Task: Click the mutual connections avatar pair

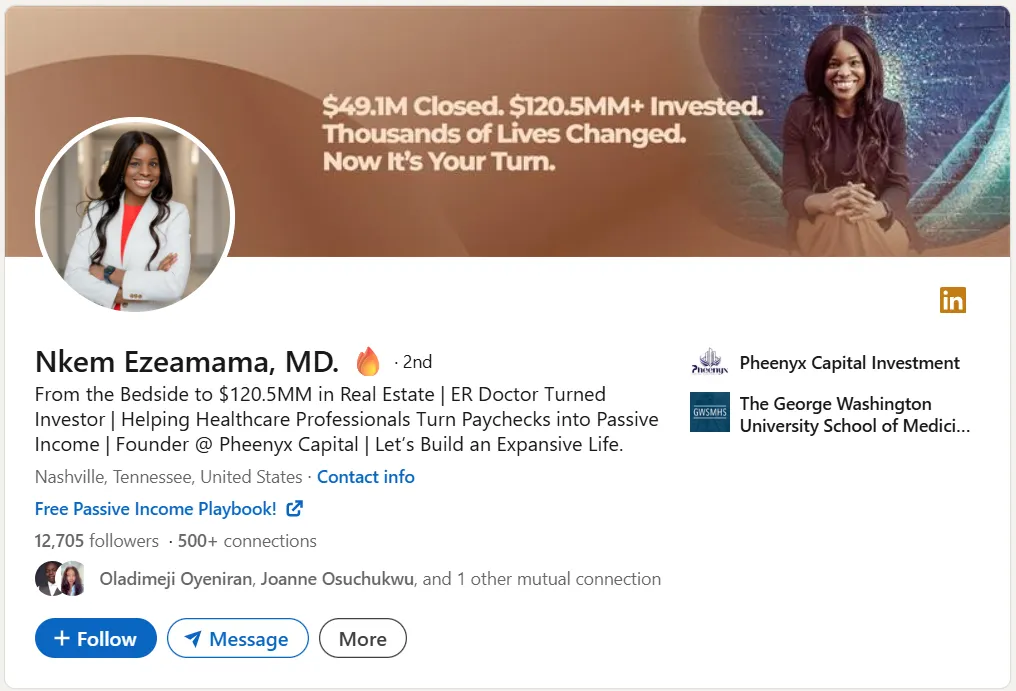Action: coord(60,579)
